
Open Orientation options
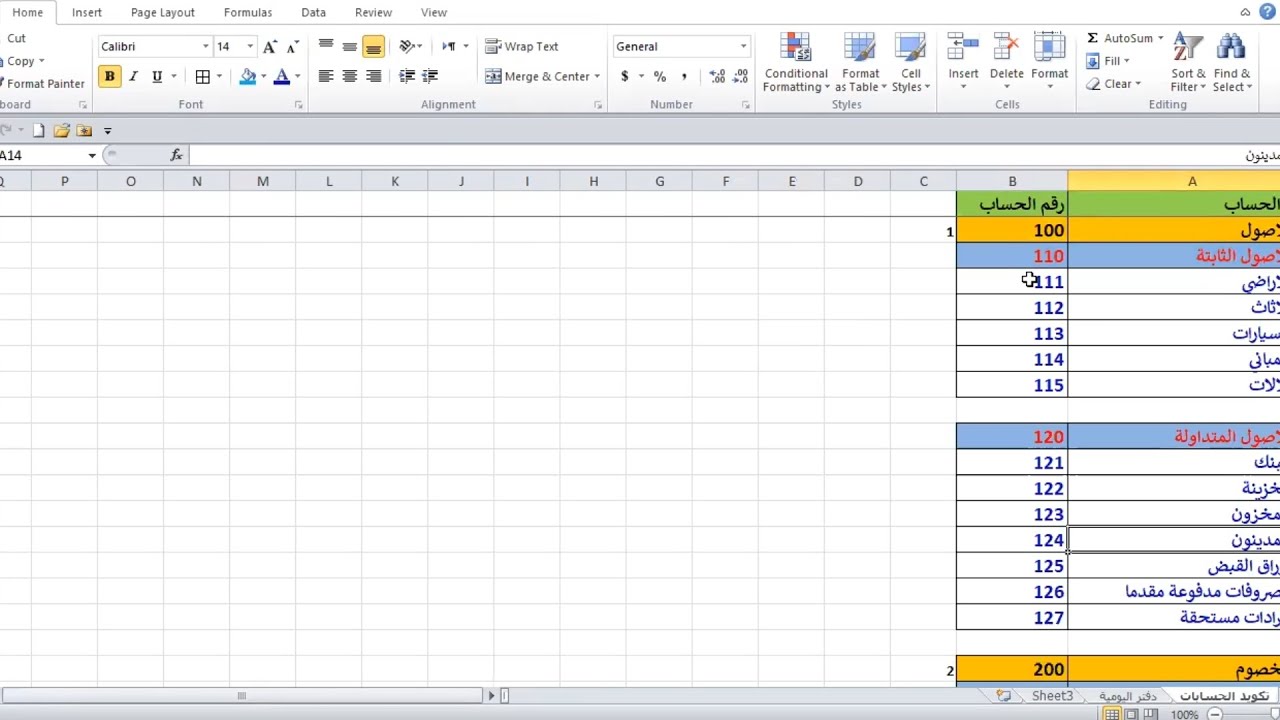[x=408, y=46]
